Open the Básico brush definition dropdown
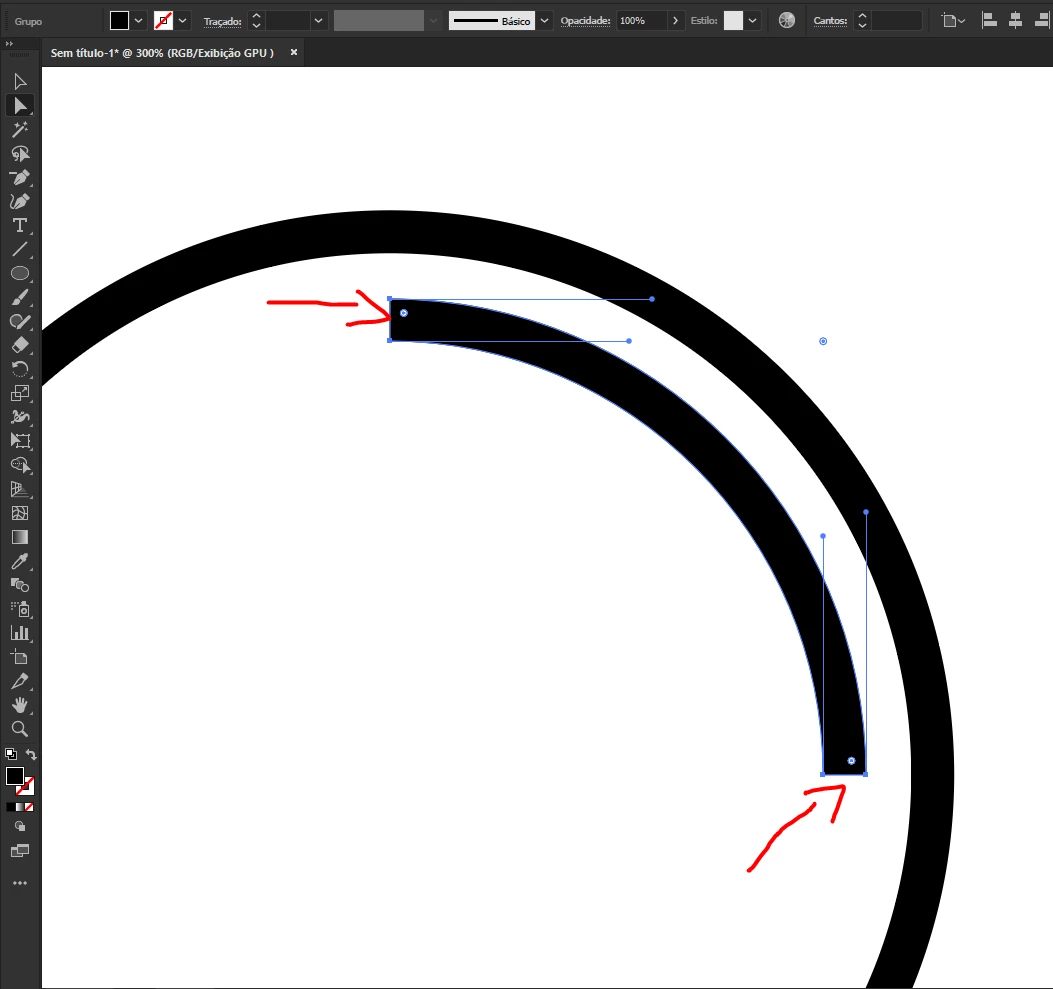The height and width of the screenshot is (989, 1053). coord(544,21)
